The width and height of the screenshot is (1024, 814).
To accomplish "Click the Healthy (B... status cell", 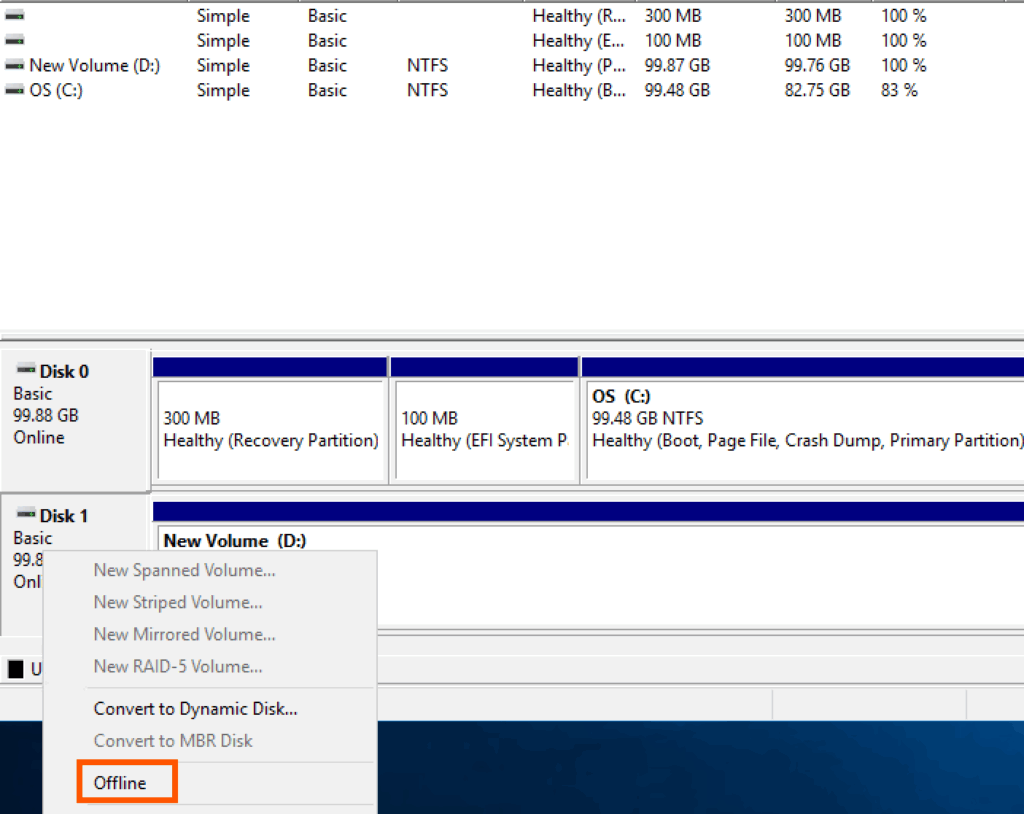I will point(579,90).
